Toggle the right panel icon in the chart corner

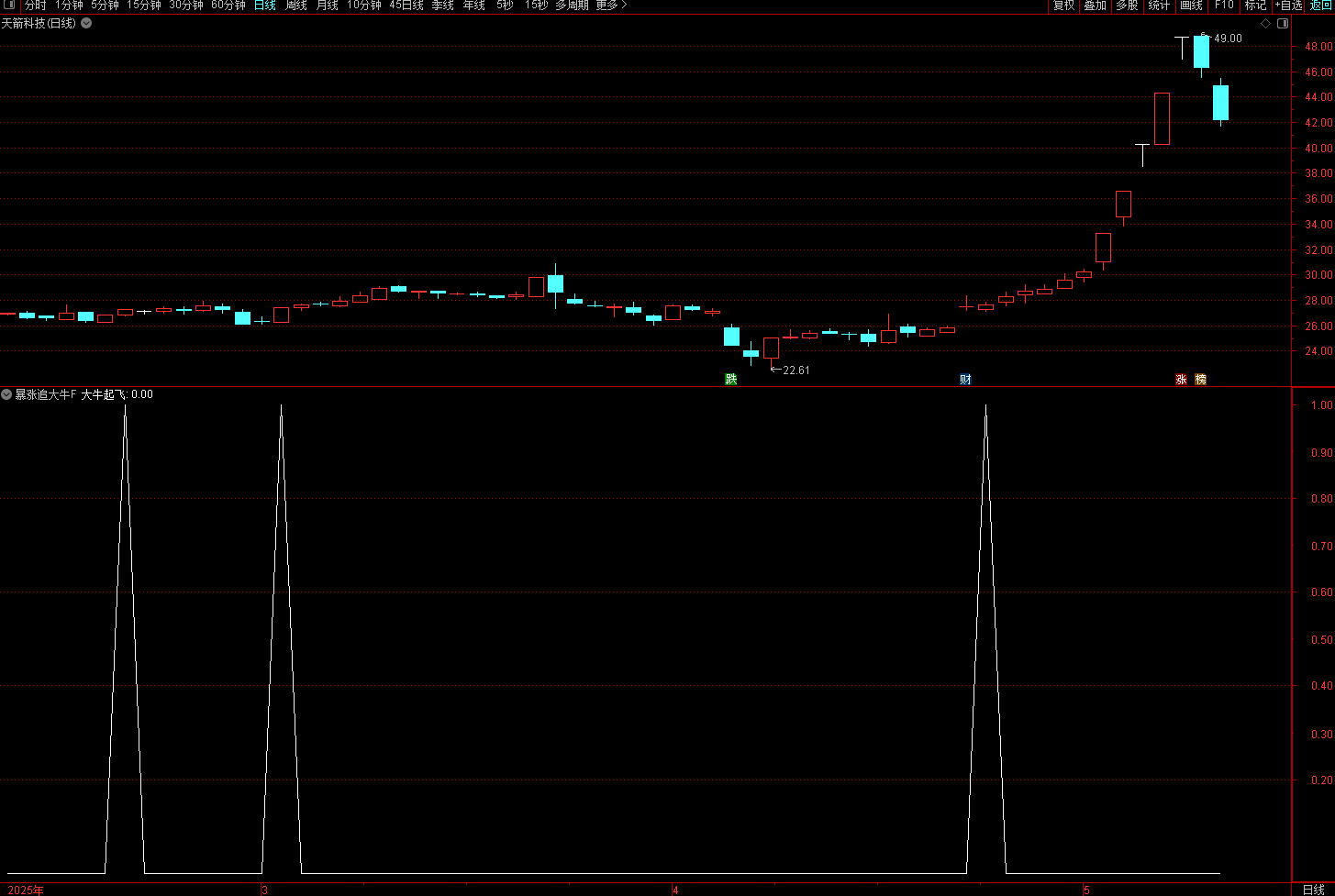[x=1282, y=23]
